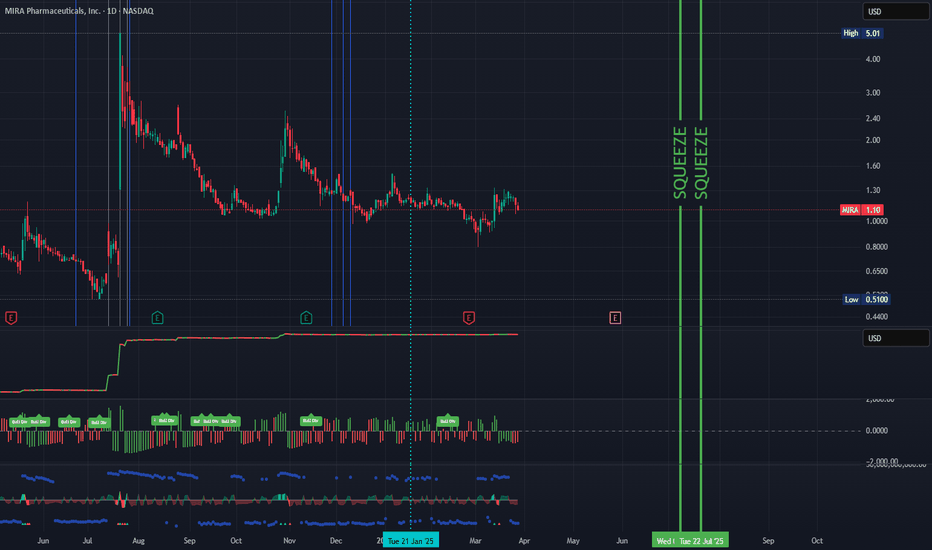Click the May label on the time axis

(573, 540)
